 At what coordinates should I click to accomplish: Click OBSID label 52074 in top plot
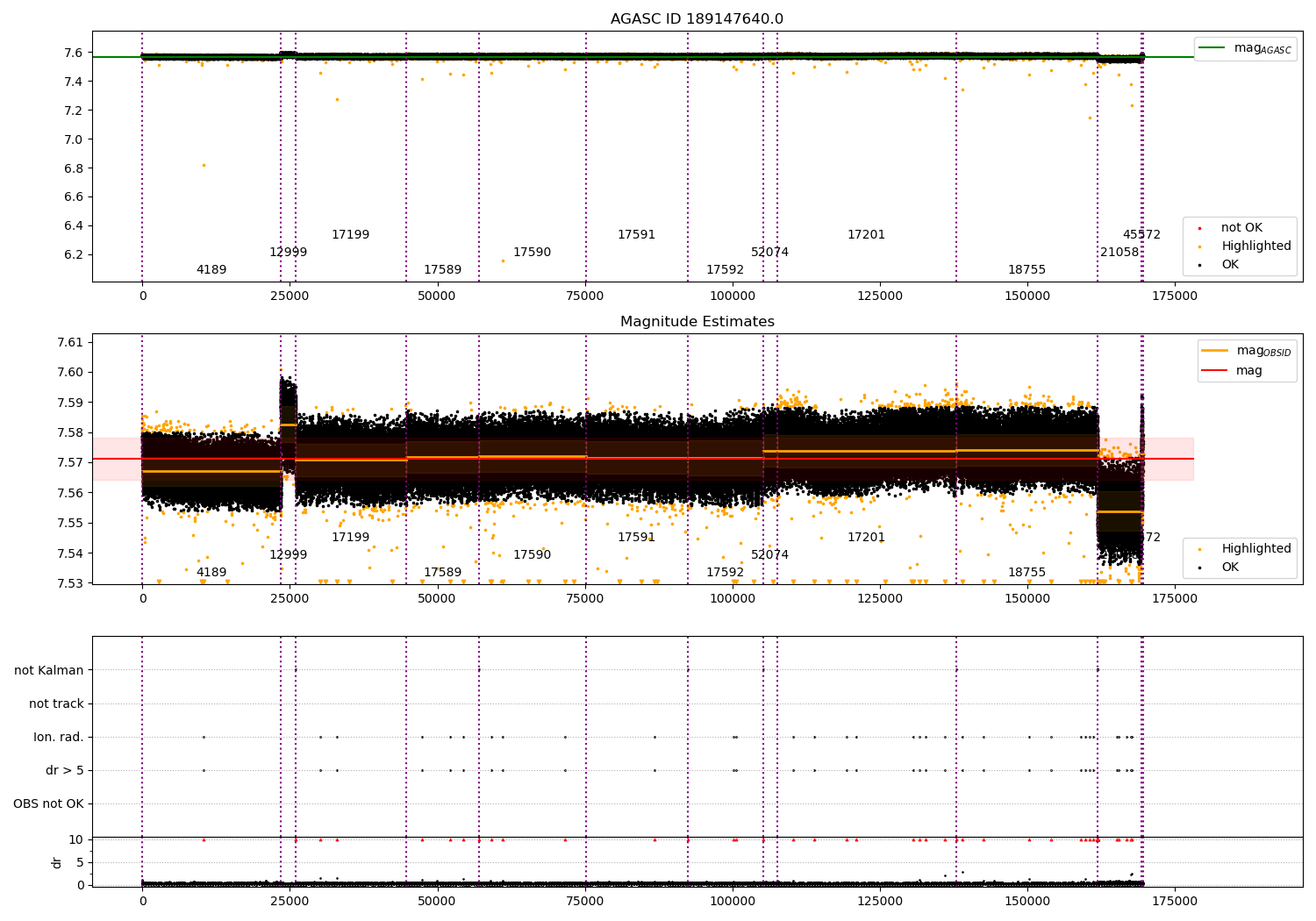coord(769,253)
